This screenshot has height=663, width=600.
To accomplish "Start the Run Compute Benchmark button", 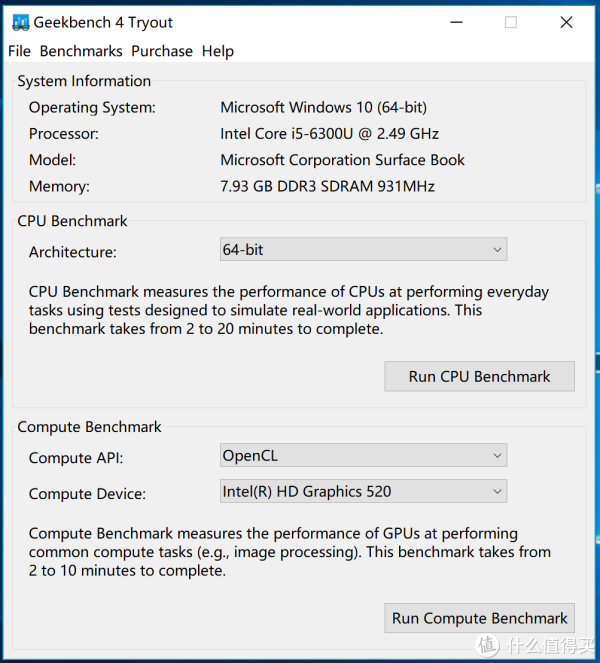I will pos(479,618).
